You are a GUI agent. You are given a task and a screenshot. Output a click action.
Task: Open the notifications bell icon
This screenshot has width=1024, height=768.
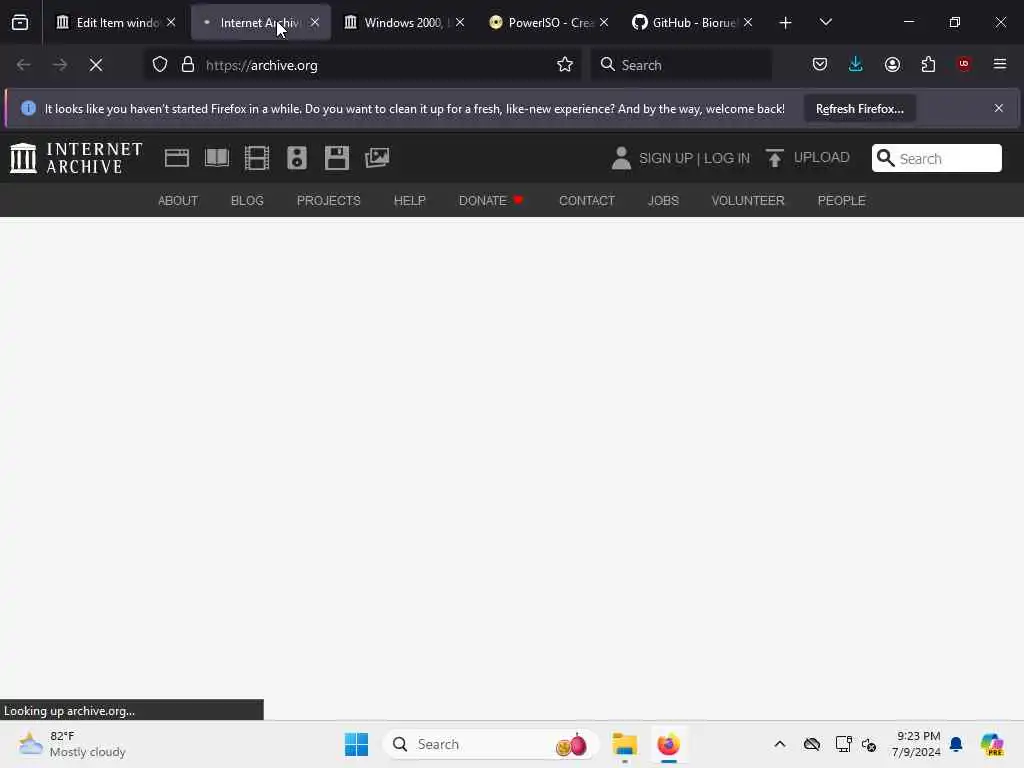click(956, 744)
